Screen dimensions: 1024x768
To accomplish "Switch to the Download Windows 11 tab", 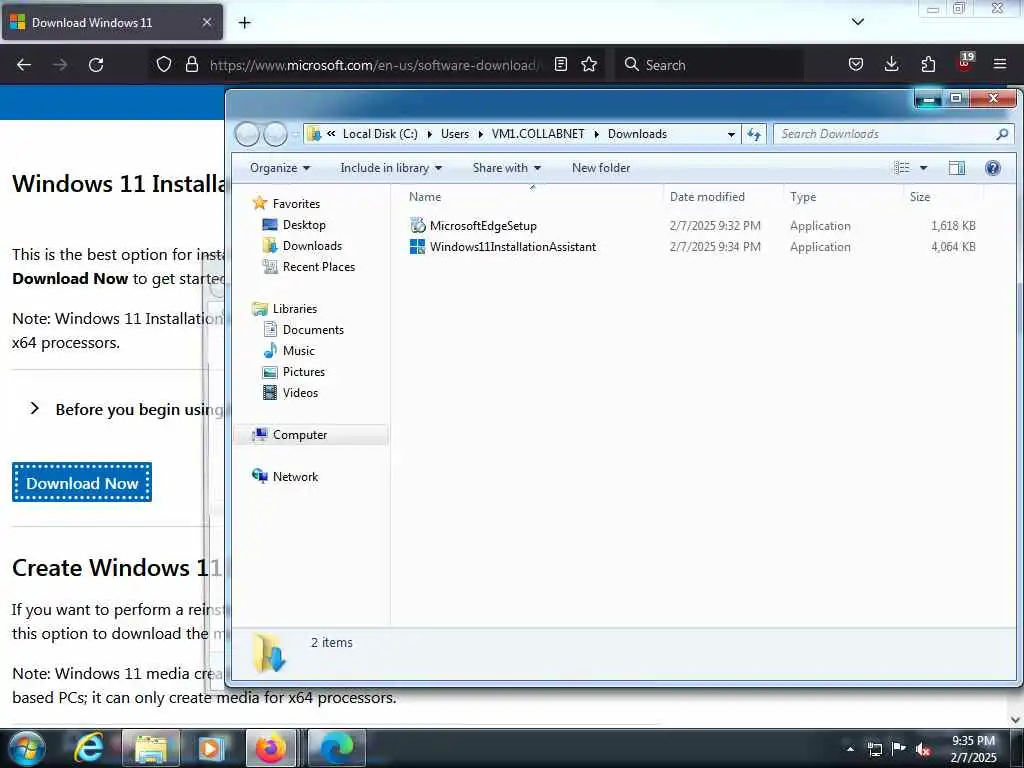I will (x=112, y=22).
